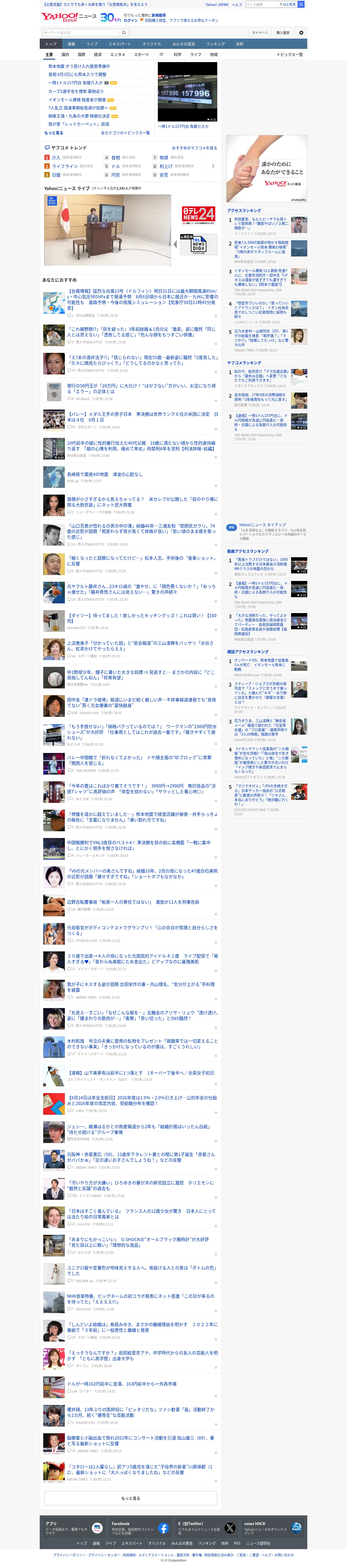
Task: Expand more topics with もっと見る under headlines
Action: (x=54, y=133)
